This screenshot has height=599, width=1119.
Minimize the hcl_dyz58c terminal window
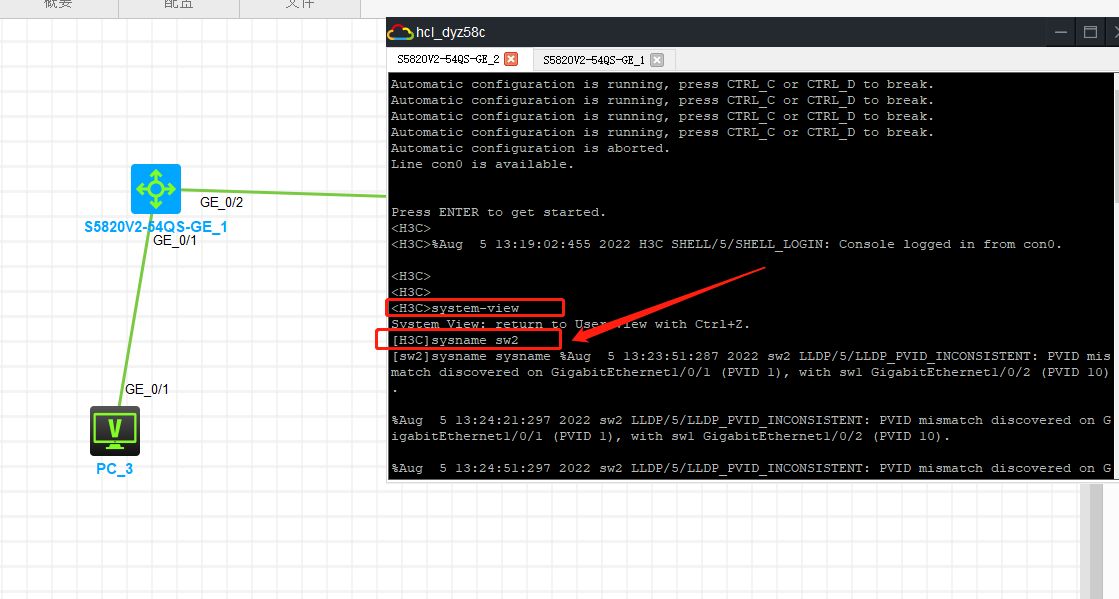click(1061, 32)
